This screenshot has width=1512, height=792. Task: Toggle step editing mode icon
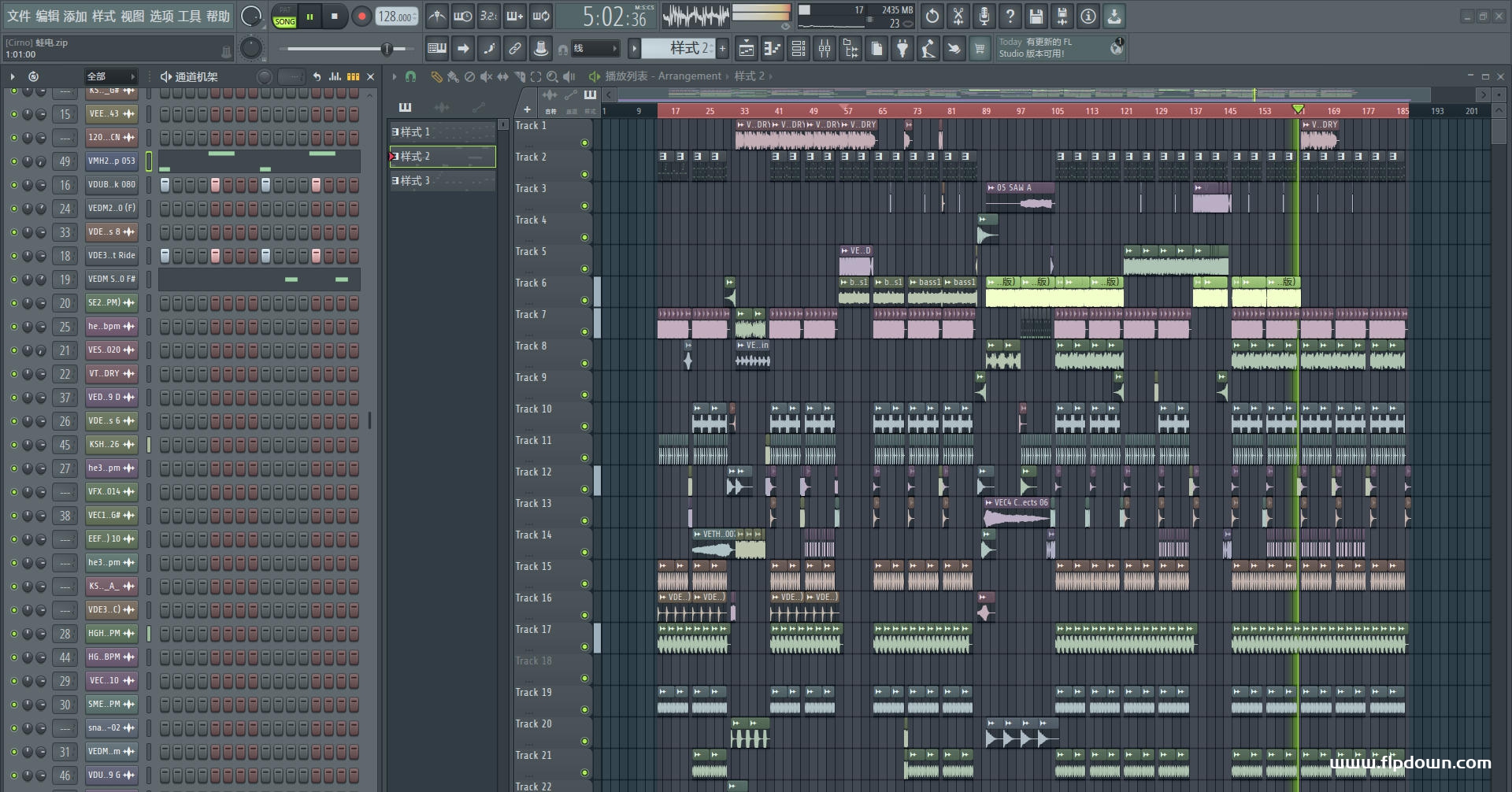[x=489, y=49]
